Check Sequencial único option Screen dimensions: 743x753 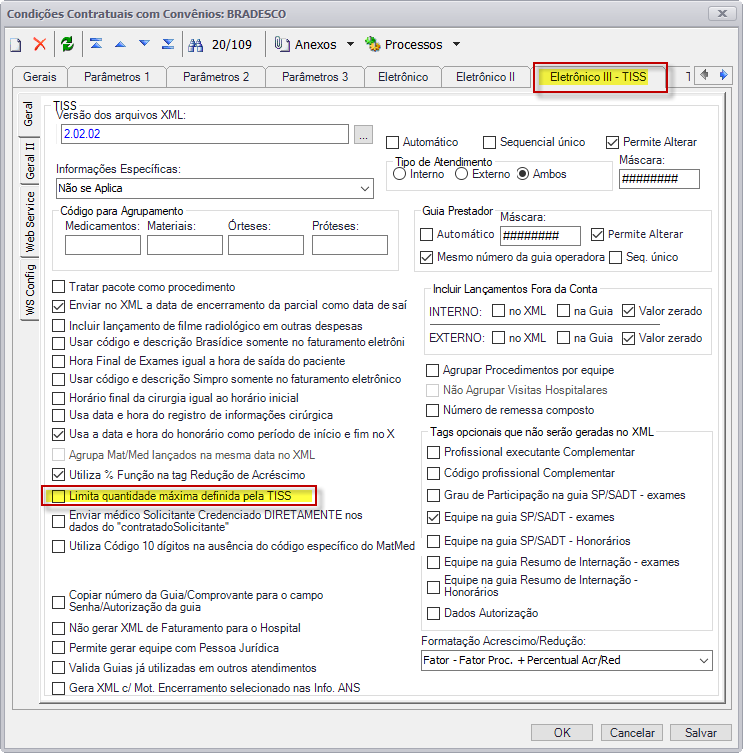489,143
